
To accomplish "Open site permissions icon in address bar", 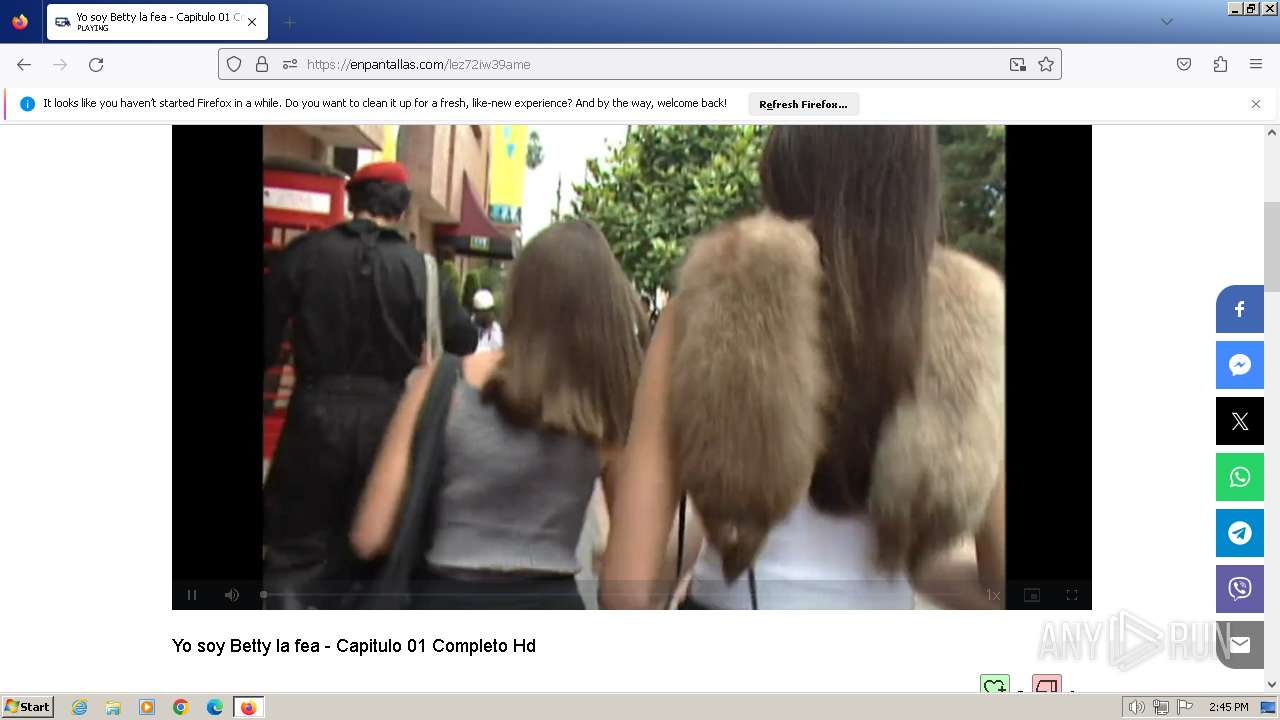I will point(290,64).
